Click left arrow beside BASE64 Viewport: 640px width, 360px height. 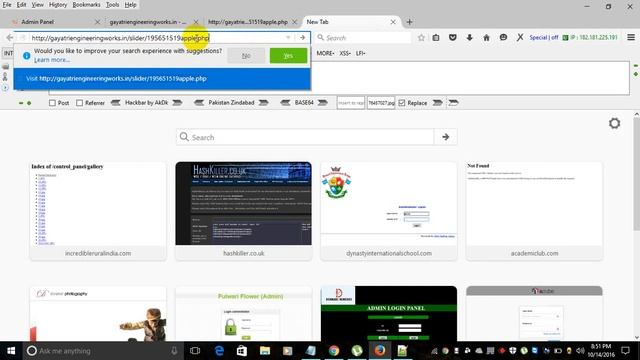(285, 103)
